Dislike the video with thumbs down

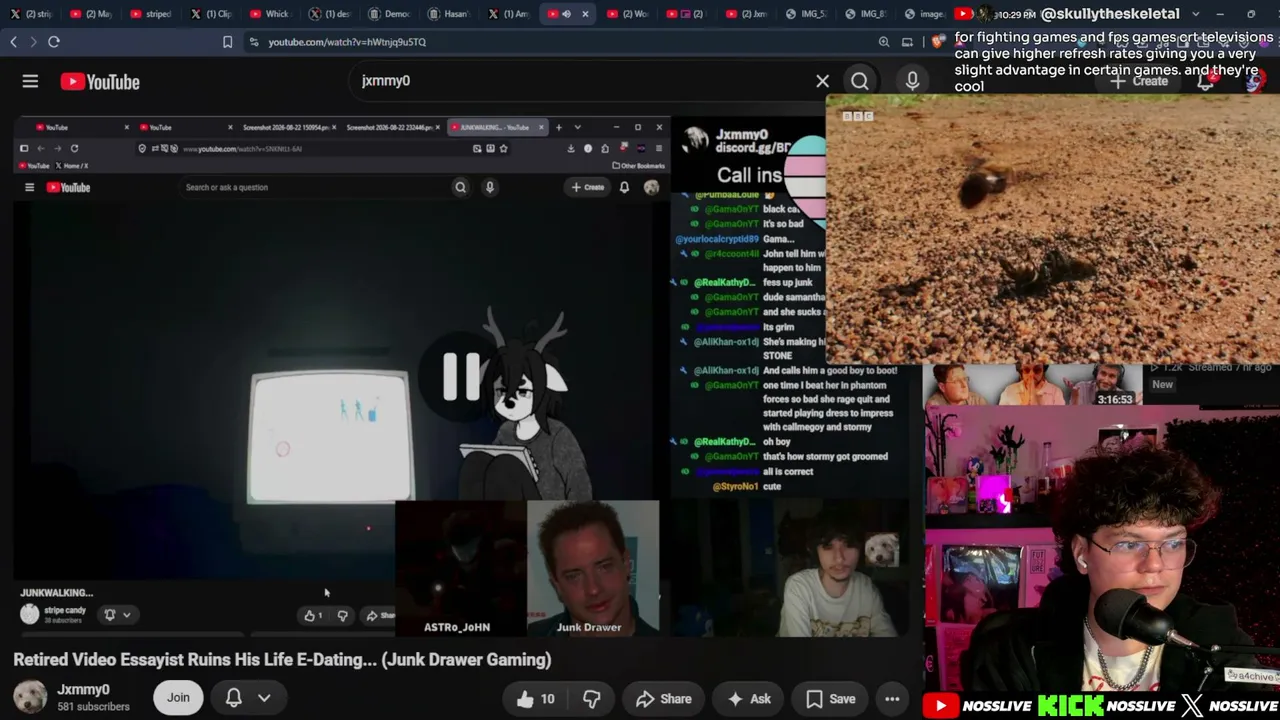pos(591,699)
